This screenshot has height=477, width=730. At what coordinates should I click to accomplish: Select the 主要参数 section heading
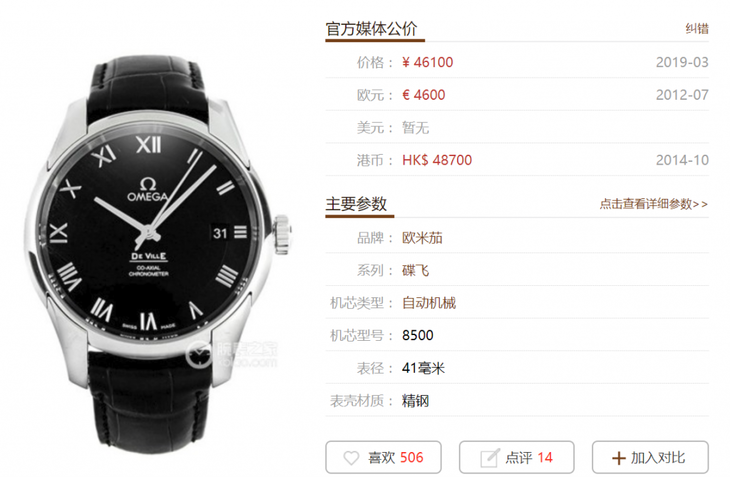356,204
